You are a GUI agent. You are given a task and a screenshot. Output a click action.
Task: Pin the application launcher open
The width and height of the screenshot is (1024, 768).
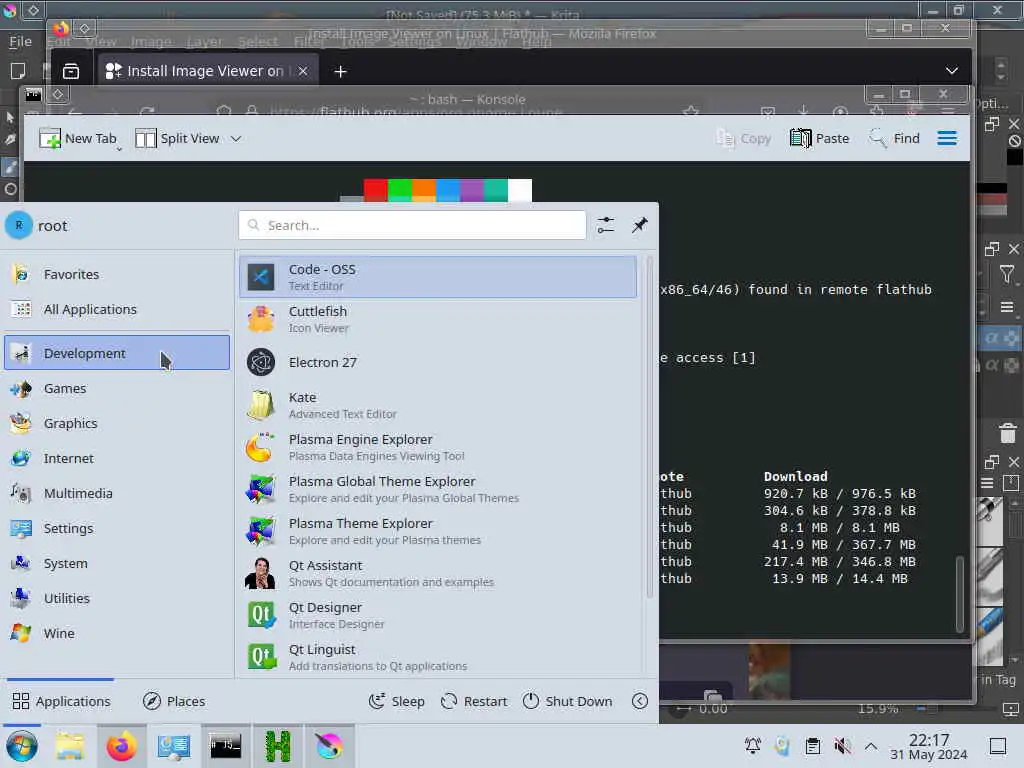tap(639, 225)
